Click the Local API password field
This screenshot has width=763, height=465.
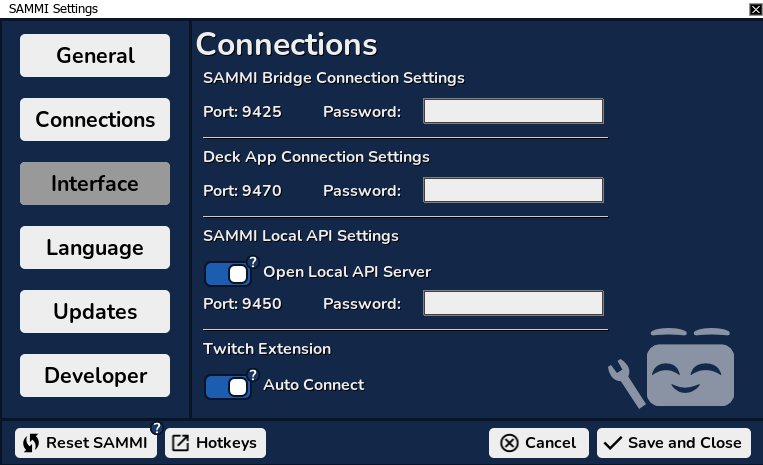click(513, 304)
